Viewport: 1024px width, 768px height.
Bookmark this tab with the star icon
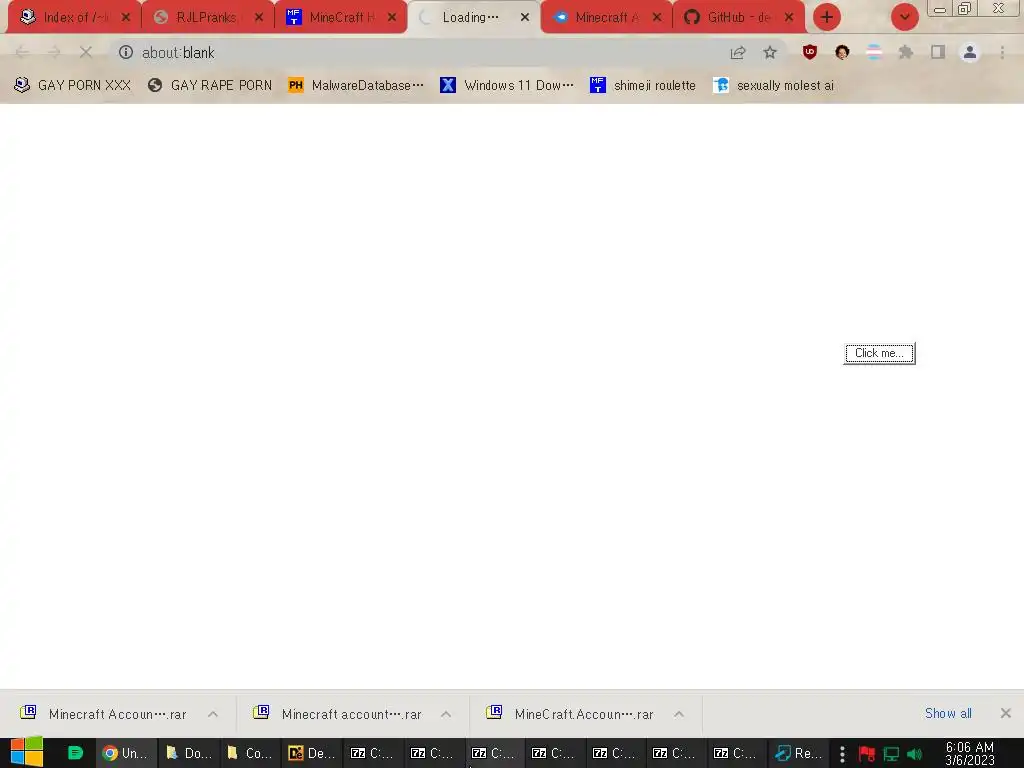[770, 52]
